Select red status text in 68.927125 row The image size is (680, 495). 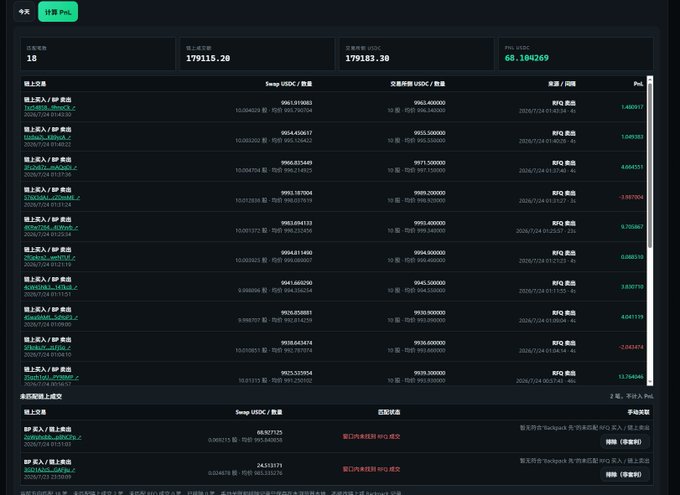point(371,436)
